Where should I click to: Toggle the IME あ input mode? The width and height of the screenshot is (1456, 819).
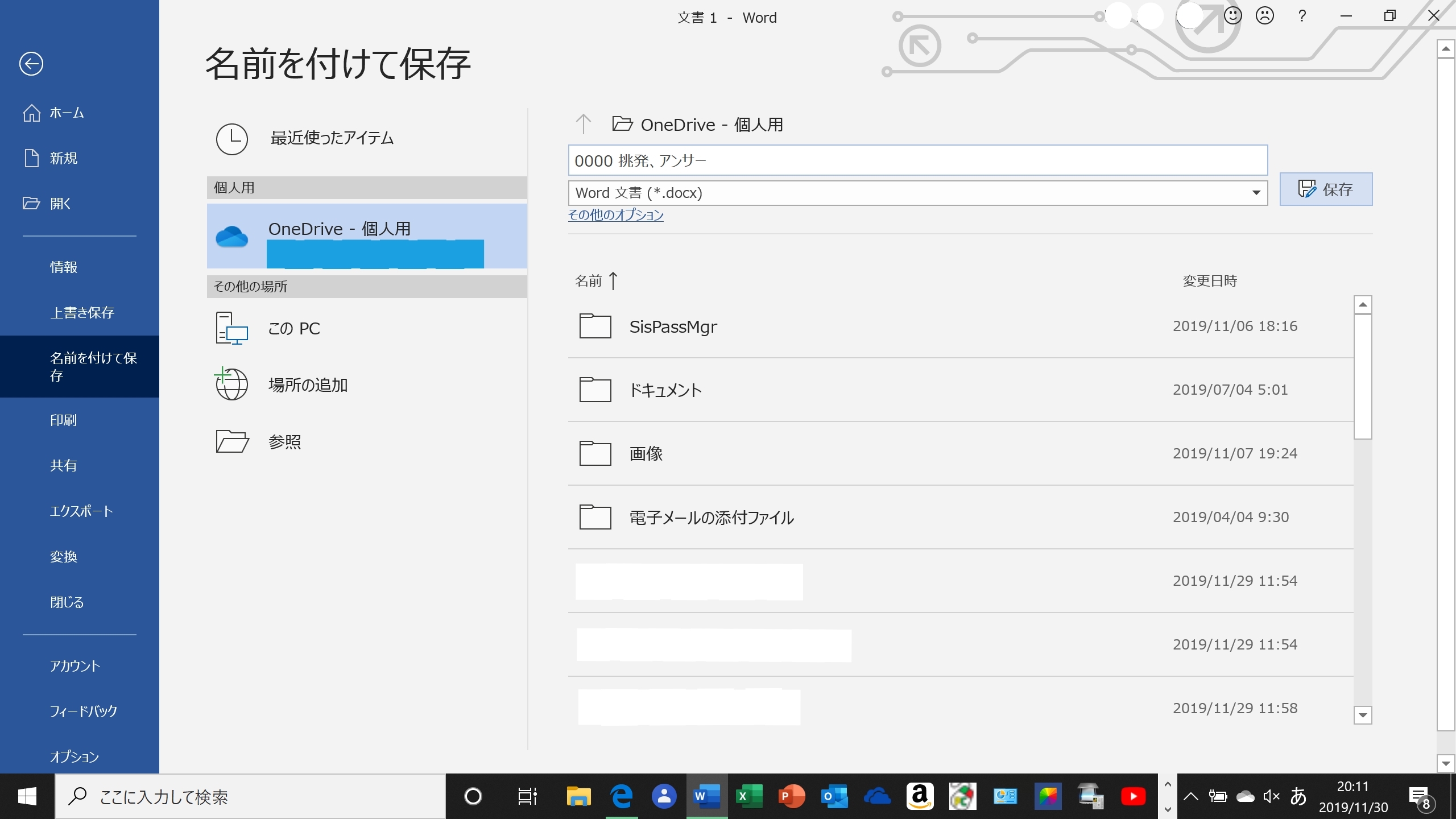point(1298,797)
